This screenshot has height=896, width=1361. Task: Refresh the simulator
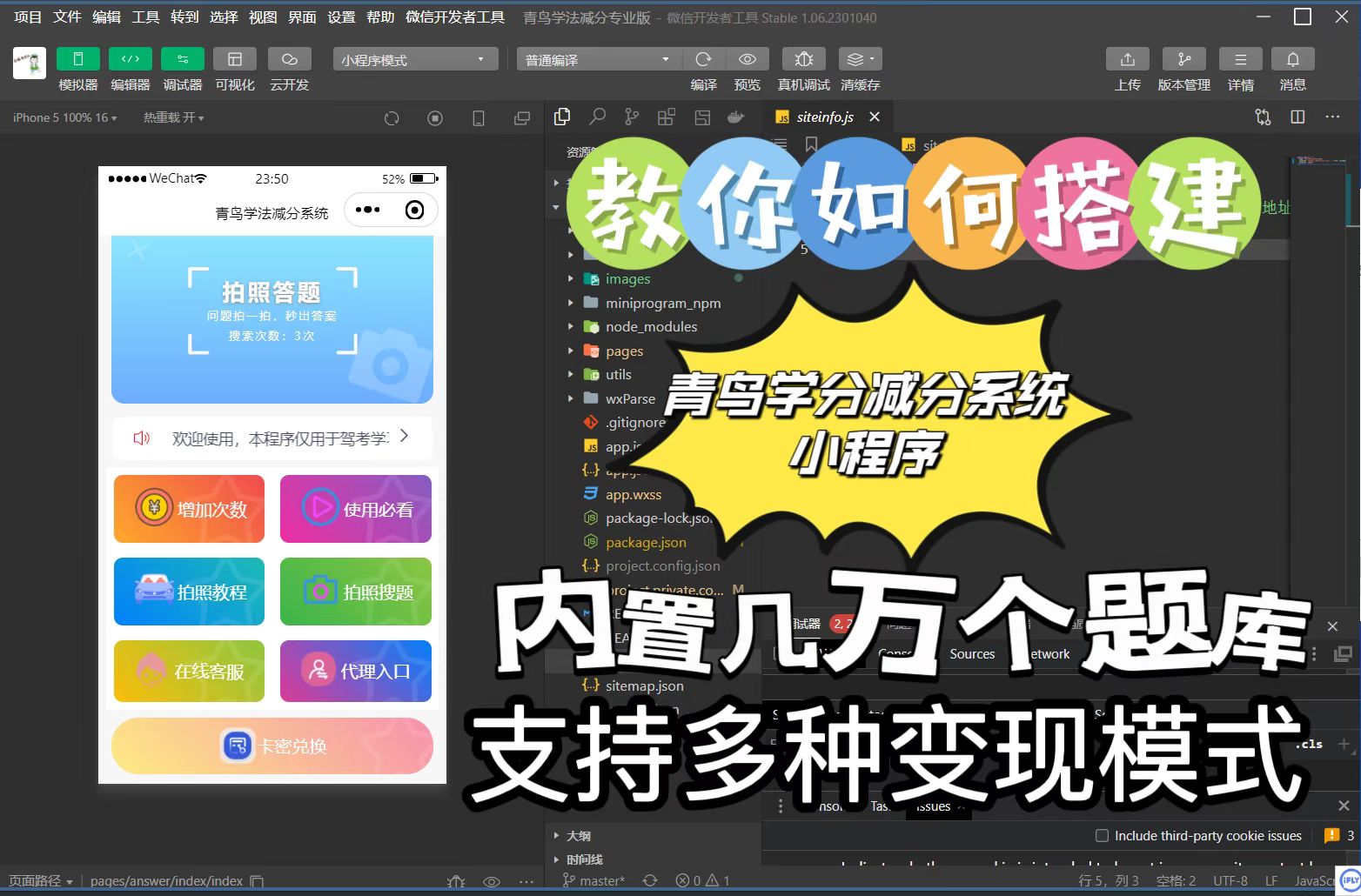392,118
